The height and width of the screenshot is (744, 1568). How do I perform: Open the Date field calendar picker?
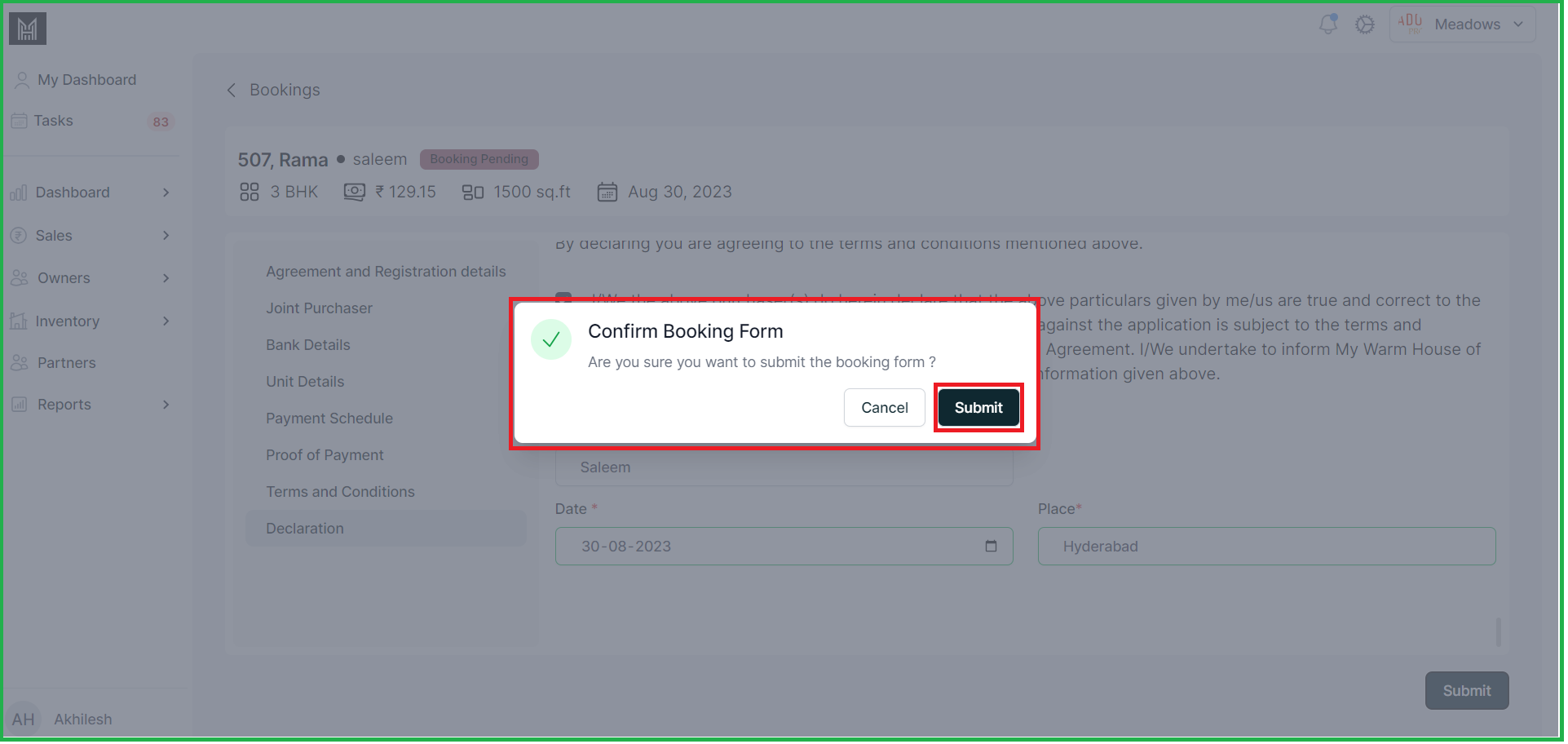point(991,547)
